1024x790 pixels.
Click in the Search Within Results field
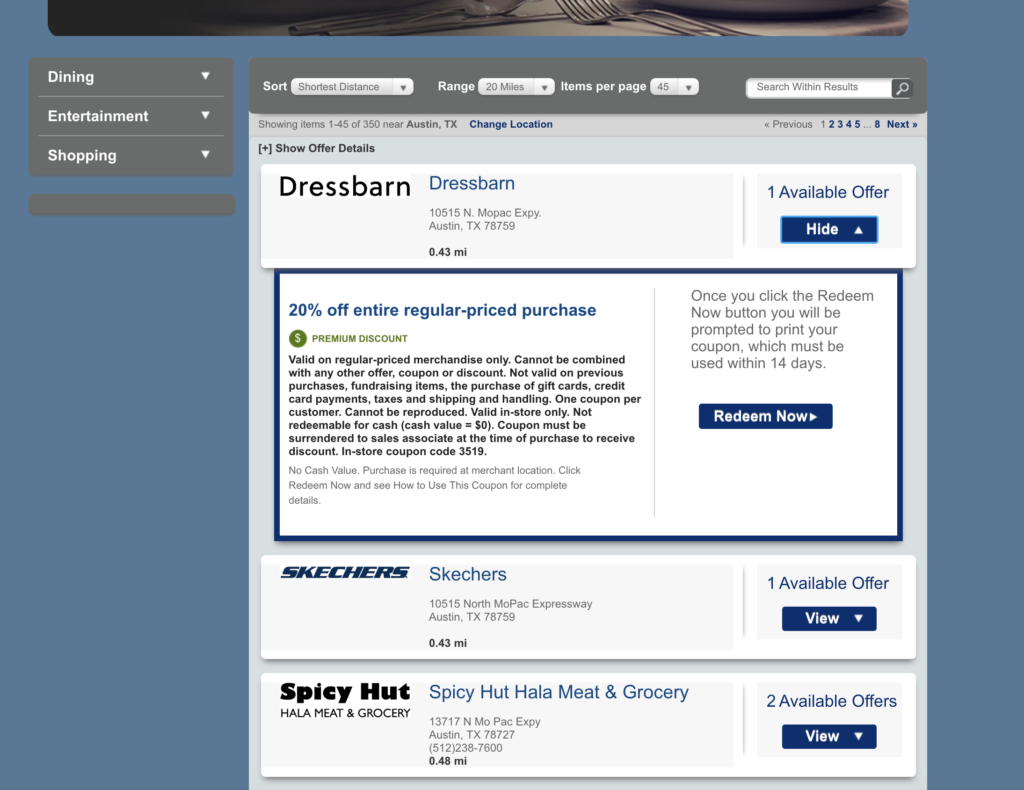point(817,88)
